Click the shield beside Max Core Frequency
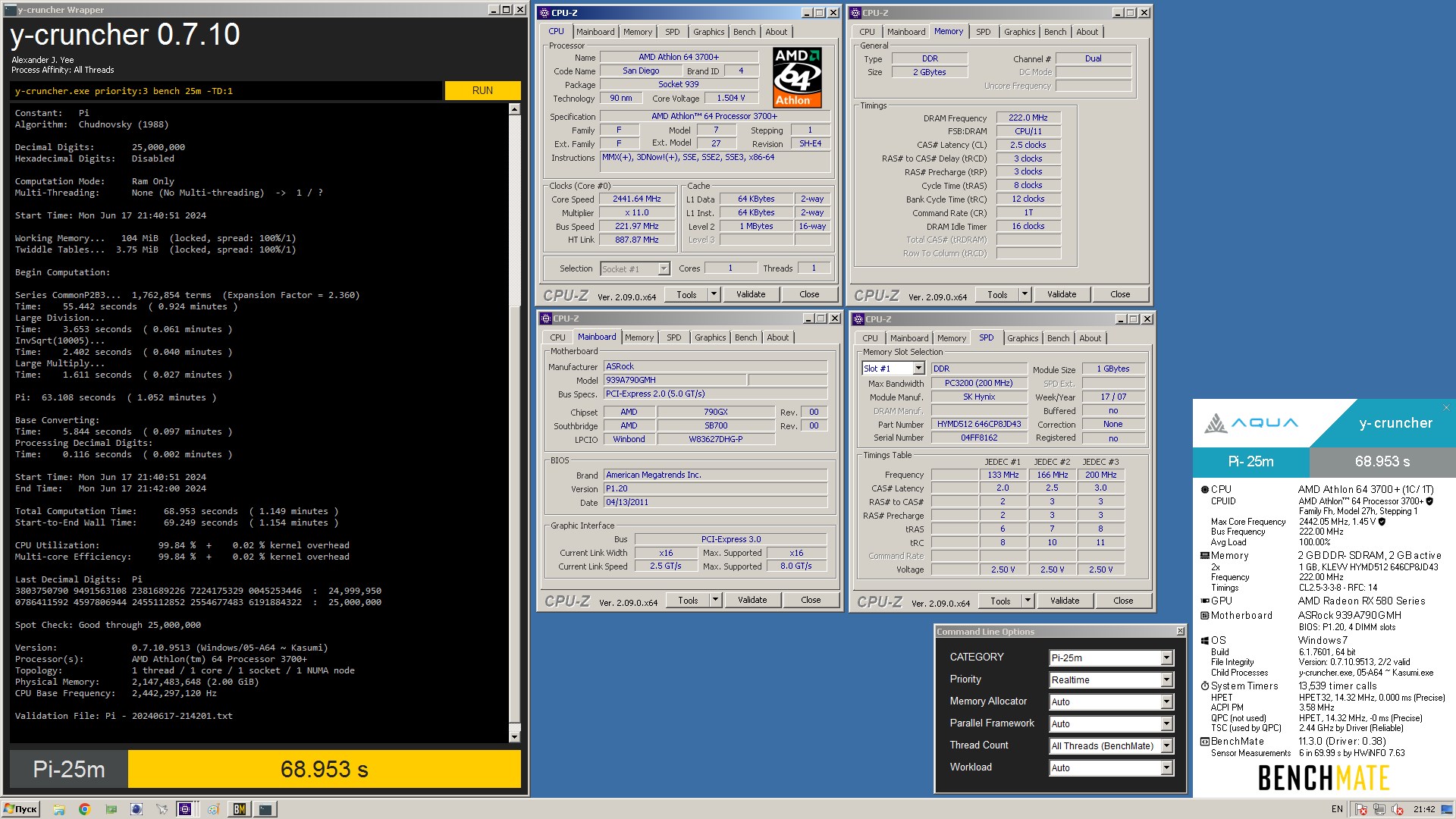 [x=1382, y=522]
